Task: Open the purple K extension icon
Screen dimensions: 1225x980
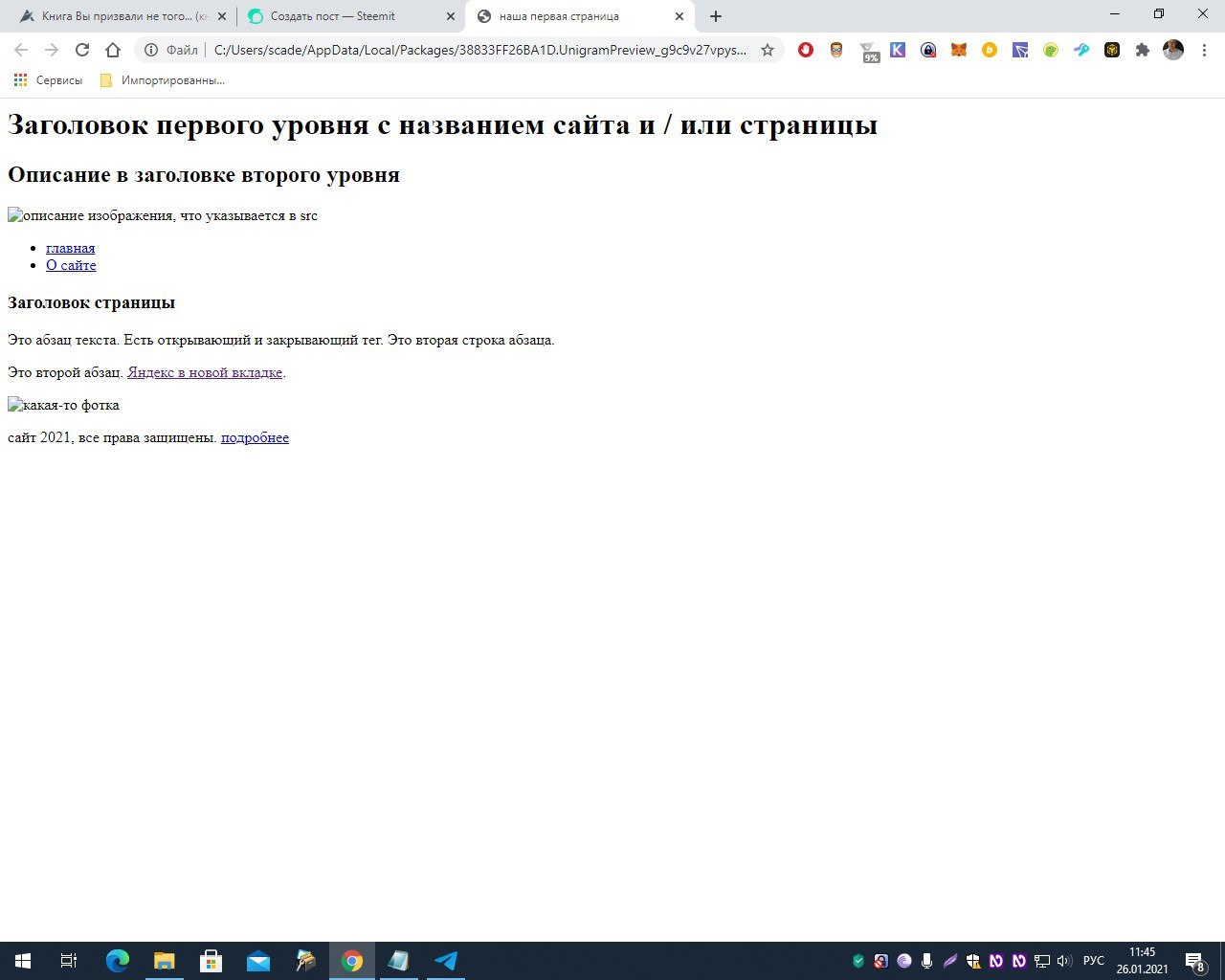Action: click(x=898, y=50)
